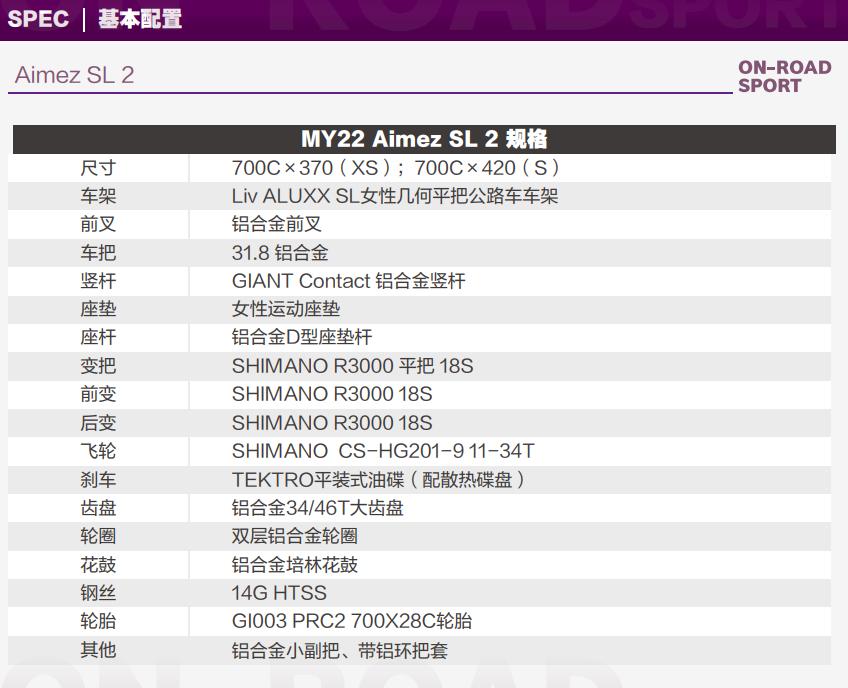Screen dimensions: 848x688
Task: Select the 31.8 铝合金 handlebar value
Action: click(280, 253)
